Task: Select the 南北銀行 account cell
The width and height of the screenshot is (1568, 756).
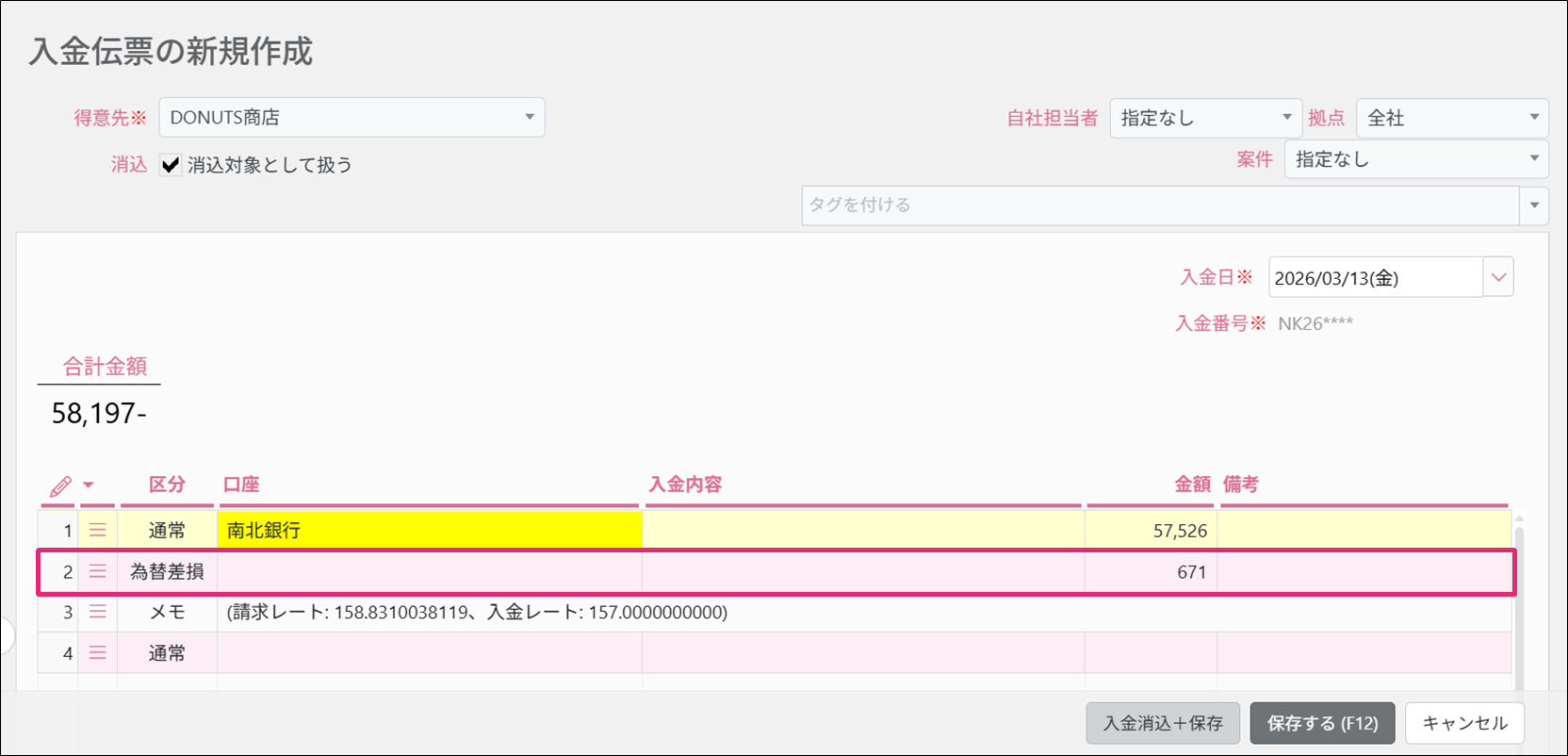Action: pos(430,530)
